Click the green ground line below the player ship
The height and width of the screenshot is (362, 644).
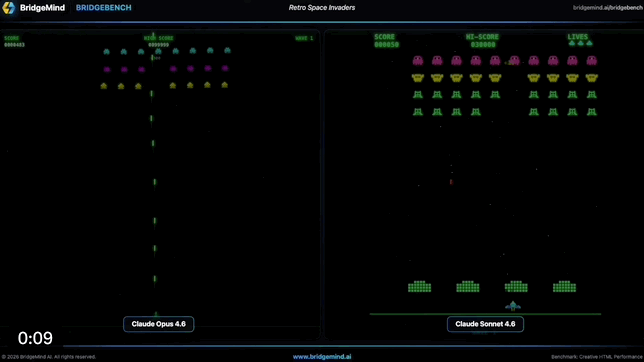pos(485,314)
